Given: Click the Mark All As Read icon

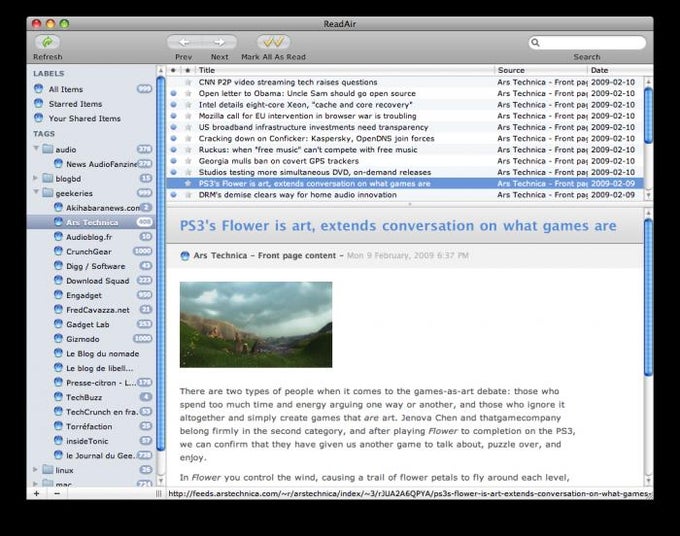Looking at the screenshot, I should (273, 42).
